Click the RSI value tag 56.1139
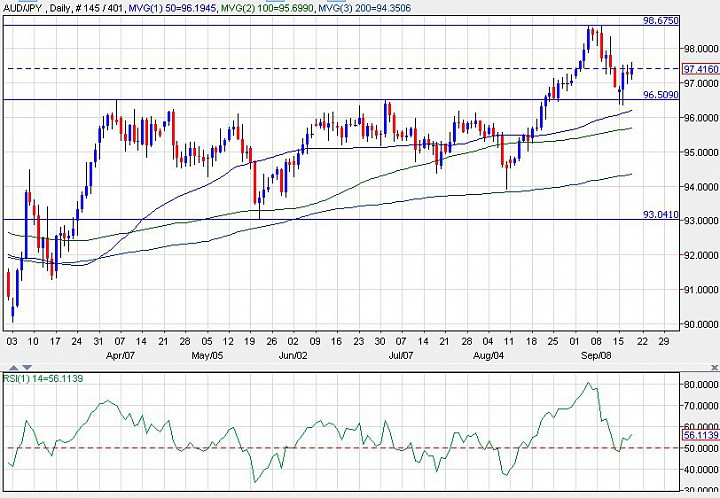The width and height of the screenshot is (720, 498). click(701, 435)
